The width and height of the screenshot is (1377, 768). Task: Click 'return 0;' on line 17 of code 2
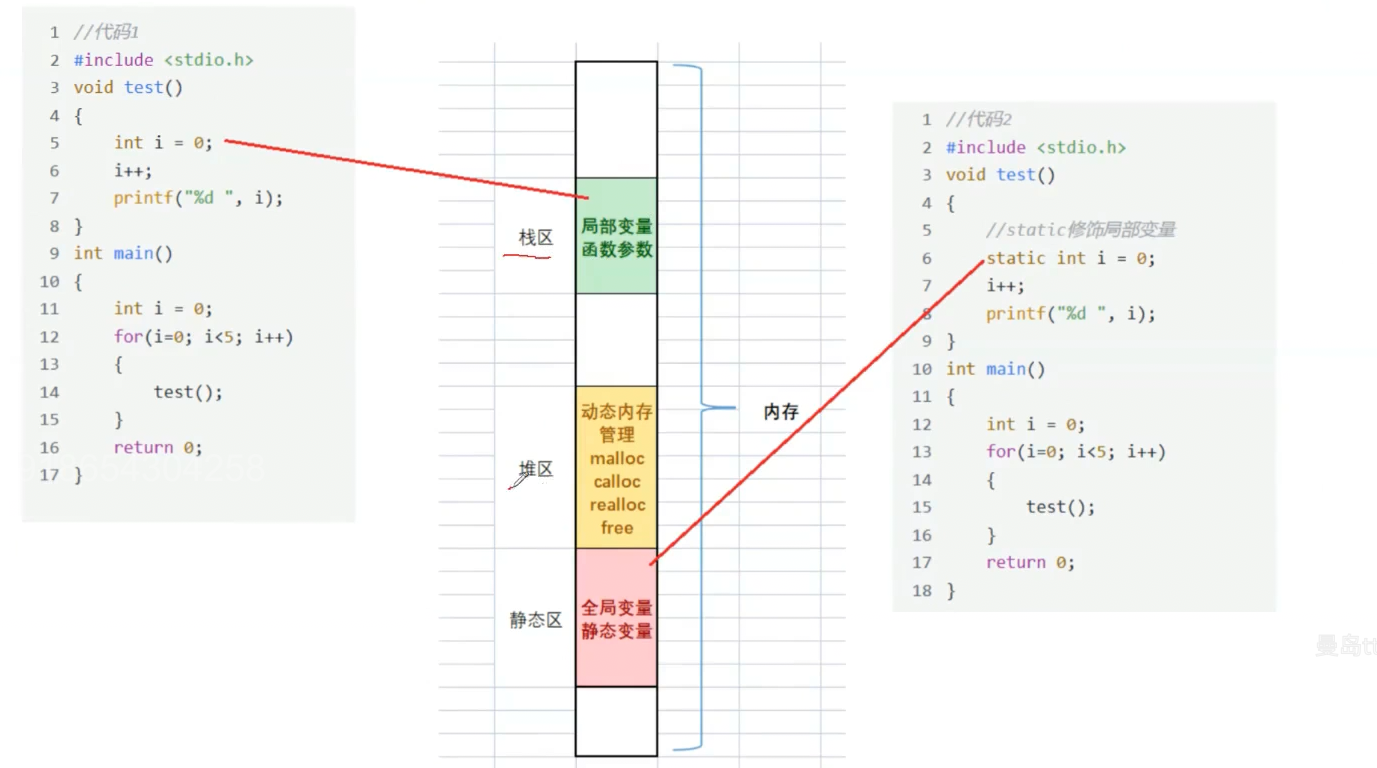(1030, 562)
